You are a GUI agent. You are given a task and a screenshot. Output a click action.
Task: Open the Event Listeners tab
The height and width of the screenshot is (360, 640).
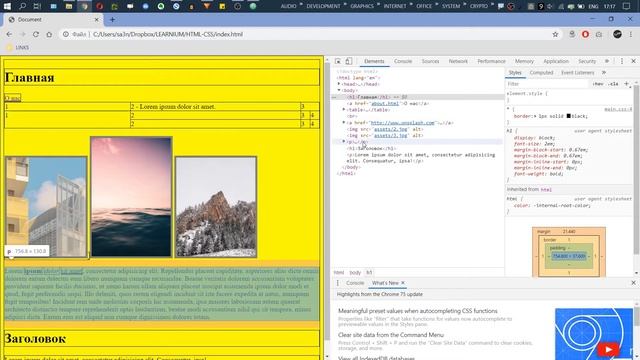pos(578,73)
